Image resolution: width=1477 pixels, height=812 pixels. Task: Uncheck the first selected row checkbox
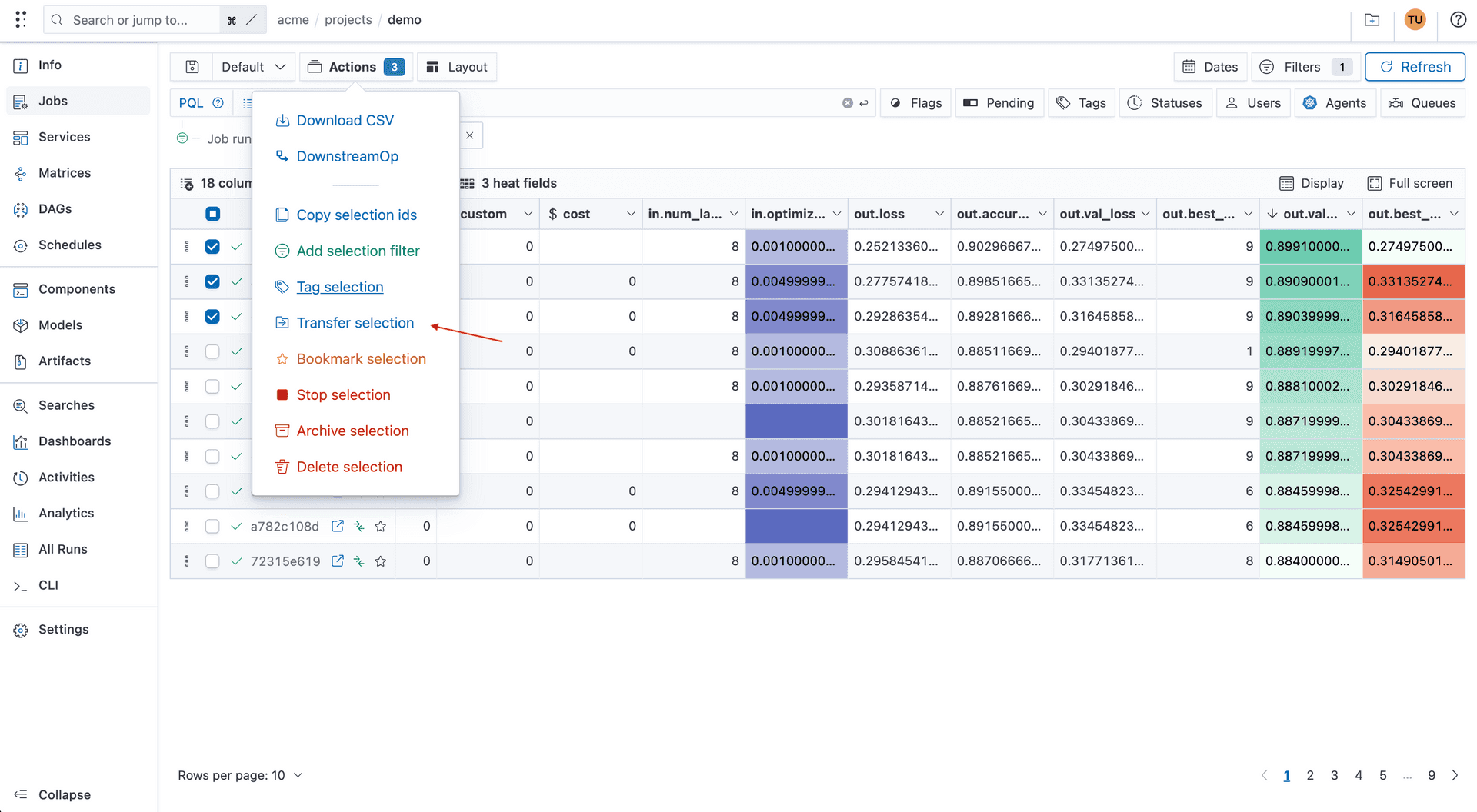(212, 246)
